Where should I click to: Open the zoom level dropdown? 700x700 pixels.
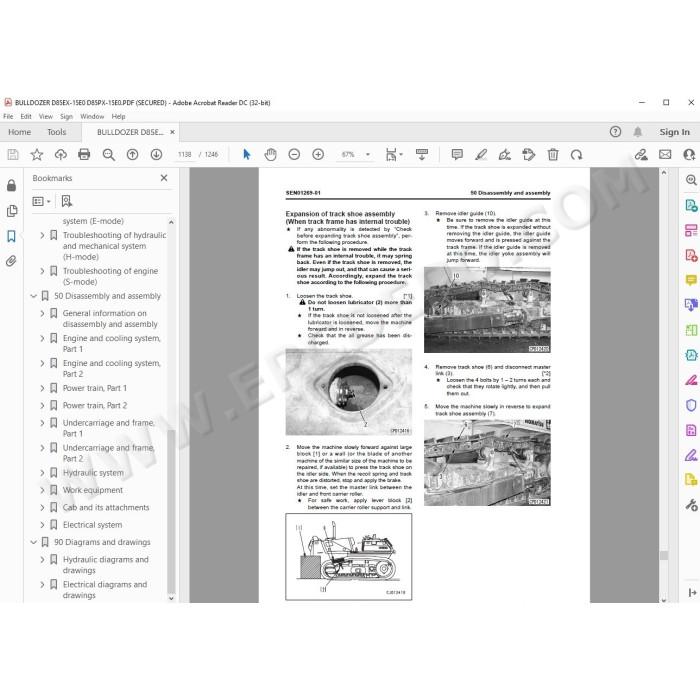coord(368,154)
